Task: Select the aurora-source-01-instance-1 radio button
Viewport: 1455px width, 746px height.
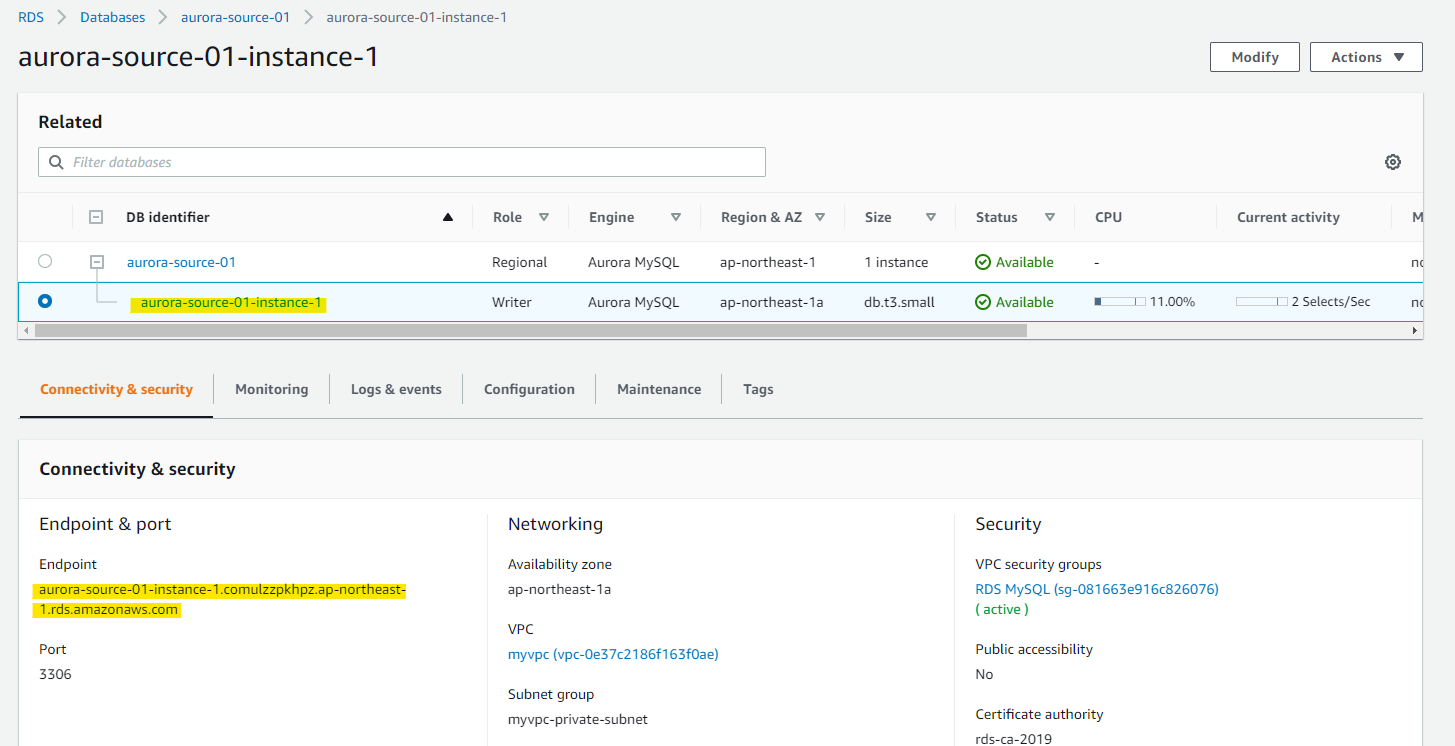Action: (45, 301)
